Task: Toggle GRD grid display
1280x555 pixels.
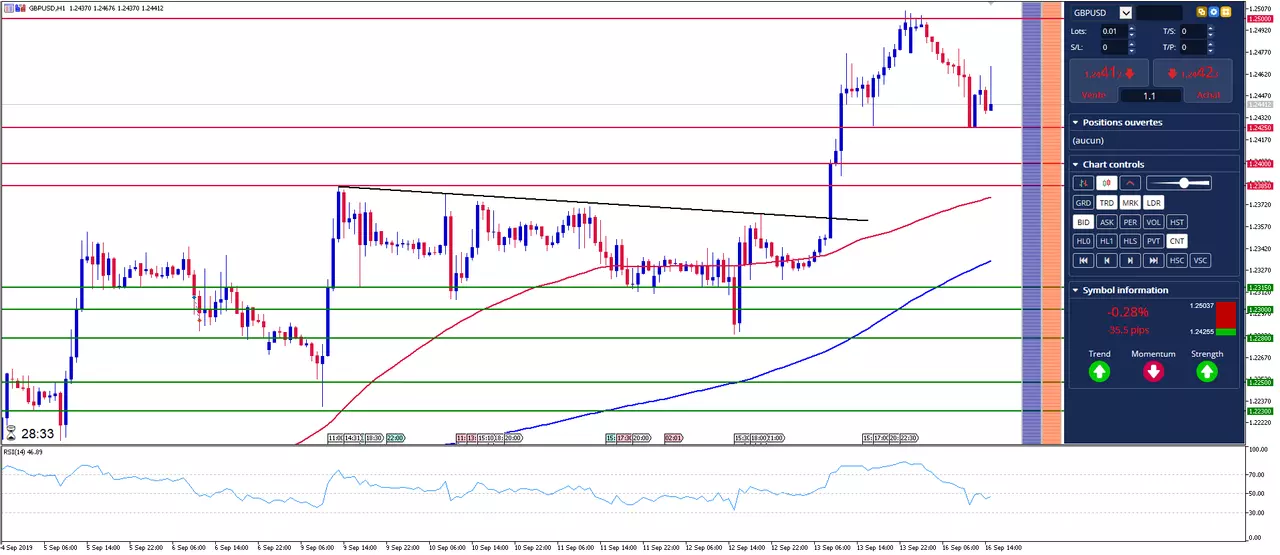Action: coord(1083,203)
